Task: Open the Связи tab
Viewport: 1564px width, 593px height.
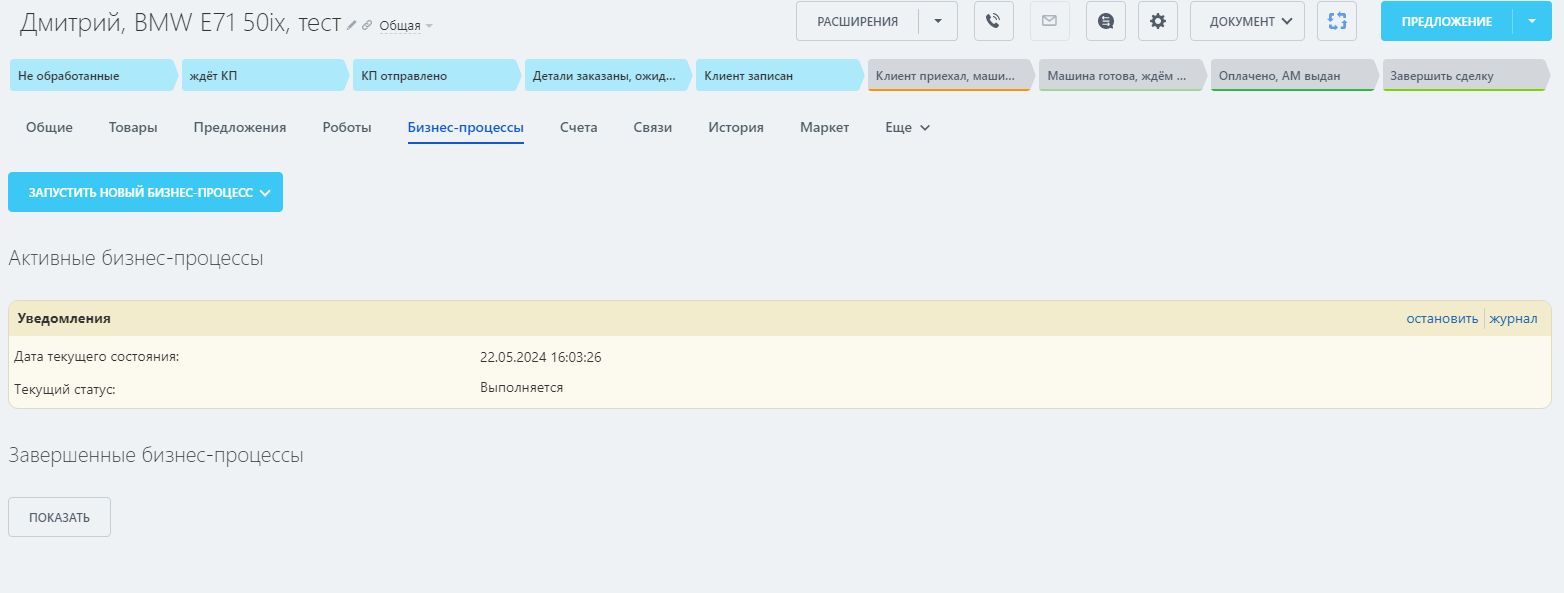Action: pyautogui.click(x=653, y=128)
